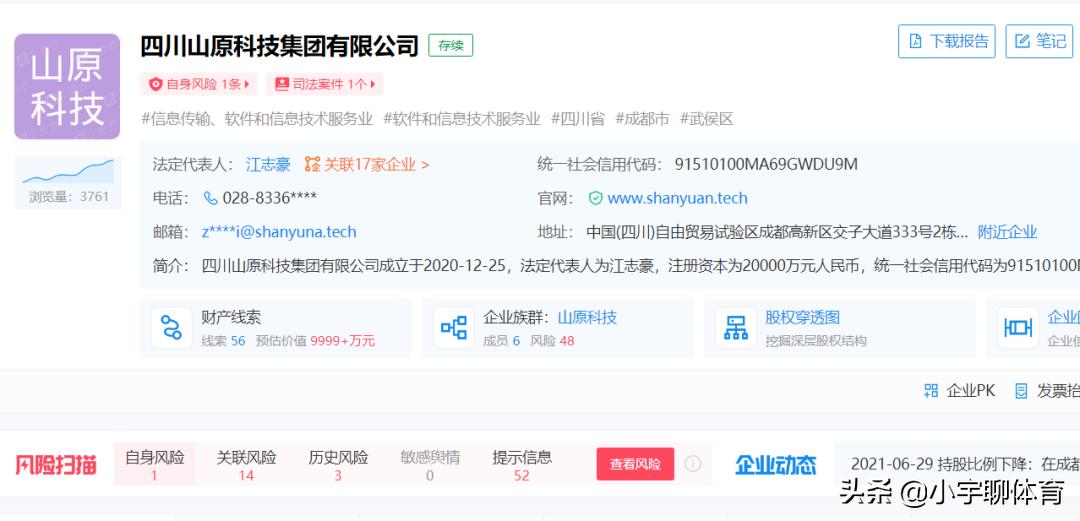Screen dimensions: 1080x521
Task: Click the phone icon beside 028-8336****
Action: point(211,198)
